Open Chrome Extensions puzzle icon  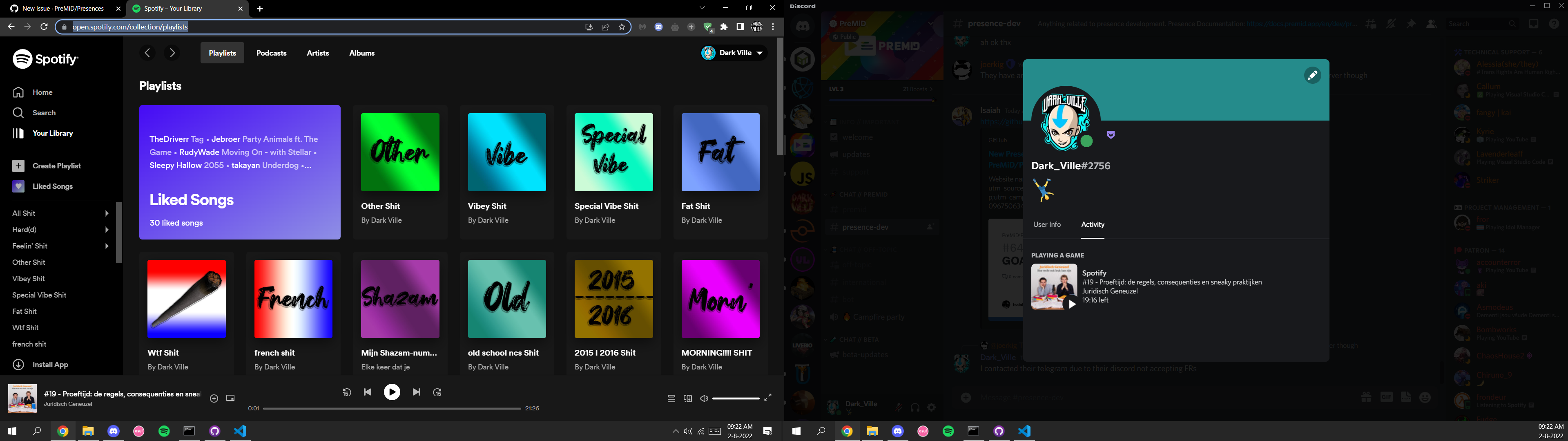click(x=724, y=27)
